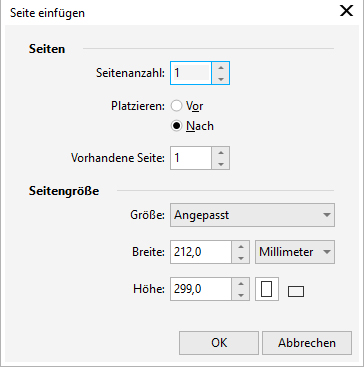
Task: Click the Vorhandene Seite label
Action: [x=118, y=158]
